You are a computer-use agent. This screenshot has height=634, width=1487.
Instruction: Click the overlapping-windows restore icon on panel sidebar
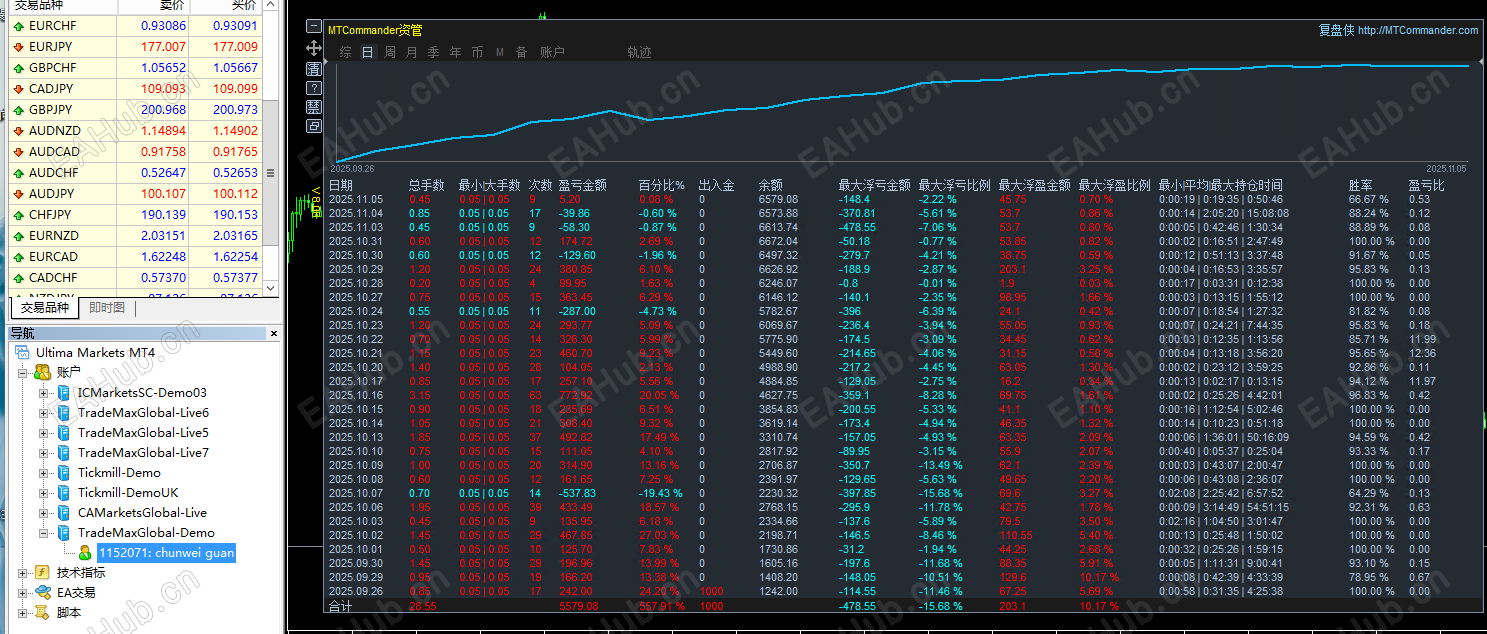click(314, 126)
